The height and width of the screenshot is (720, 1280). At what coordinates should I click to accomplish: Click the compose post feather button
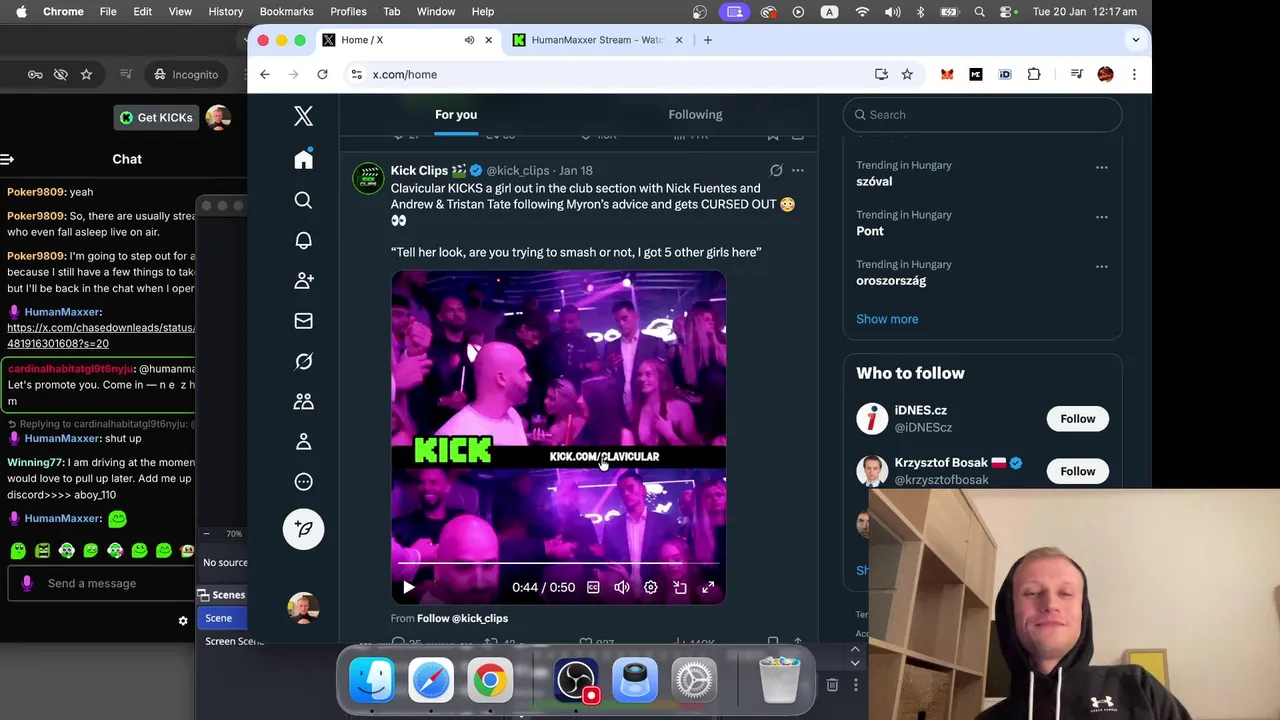tap(303, 528)
